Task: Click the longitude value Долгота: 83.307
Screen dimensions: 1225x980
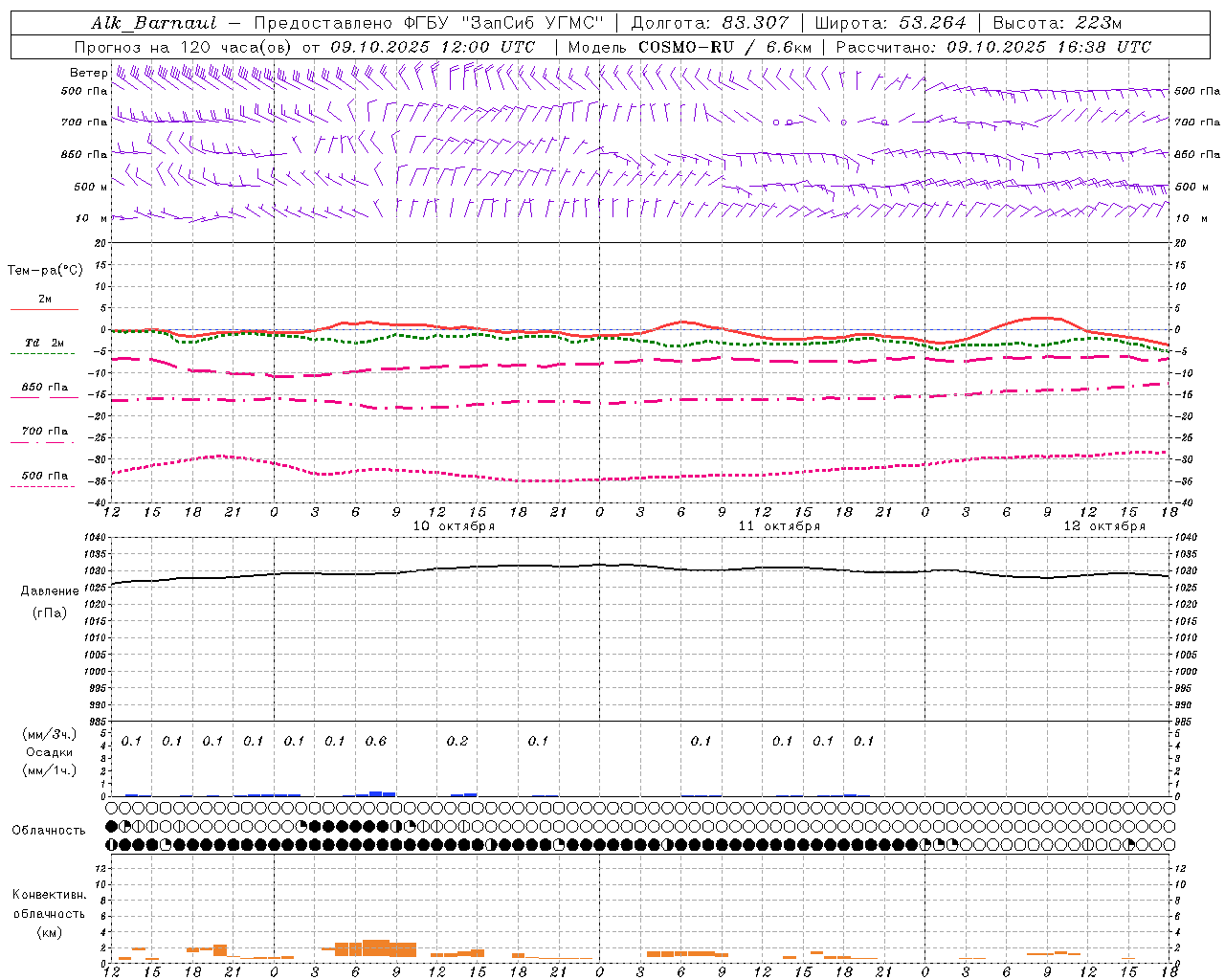Action: (x=710, y=23)
